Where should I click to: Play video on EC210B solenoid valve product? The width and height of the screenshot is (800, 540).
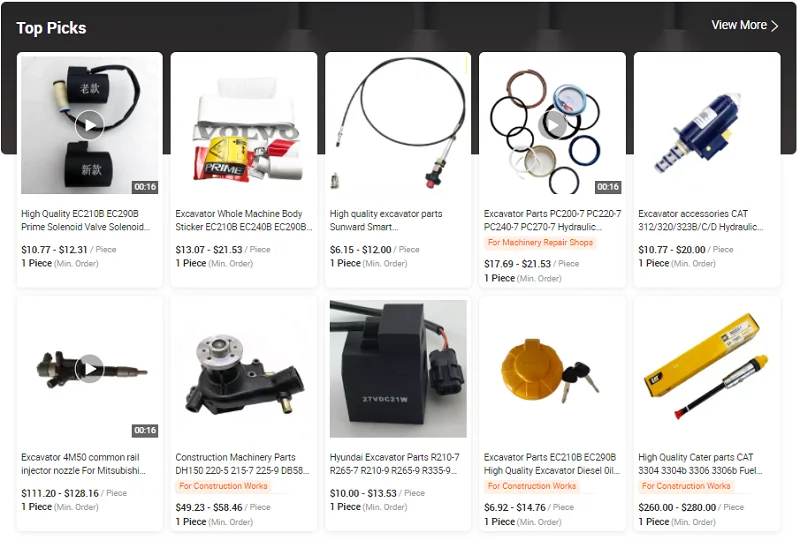[89, 125]
